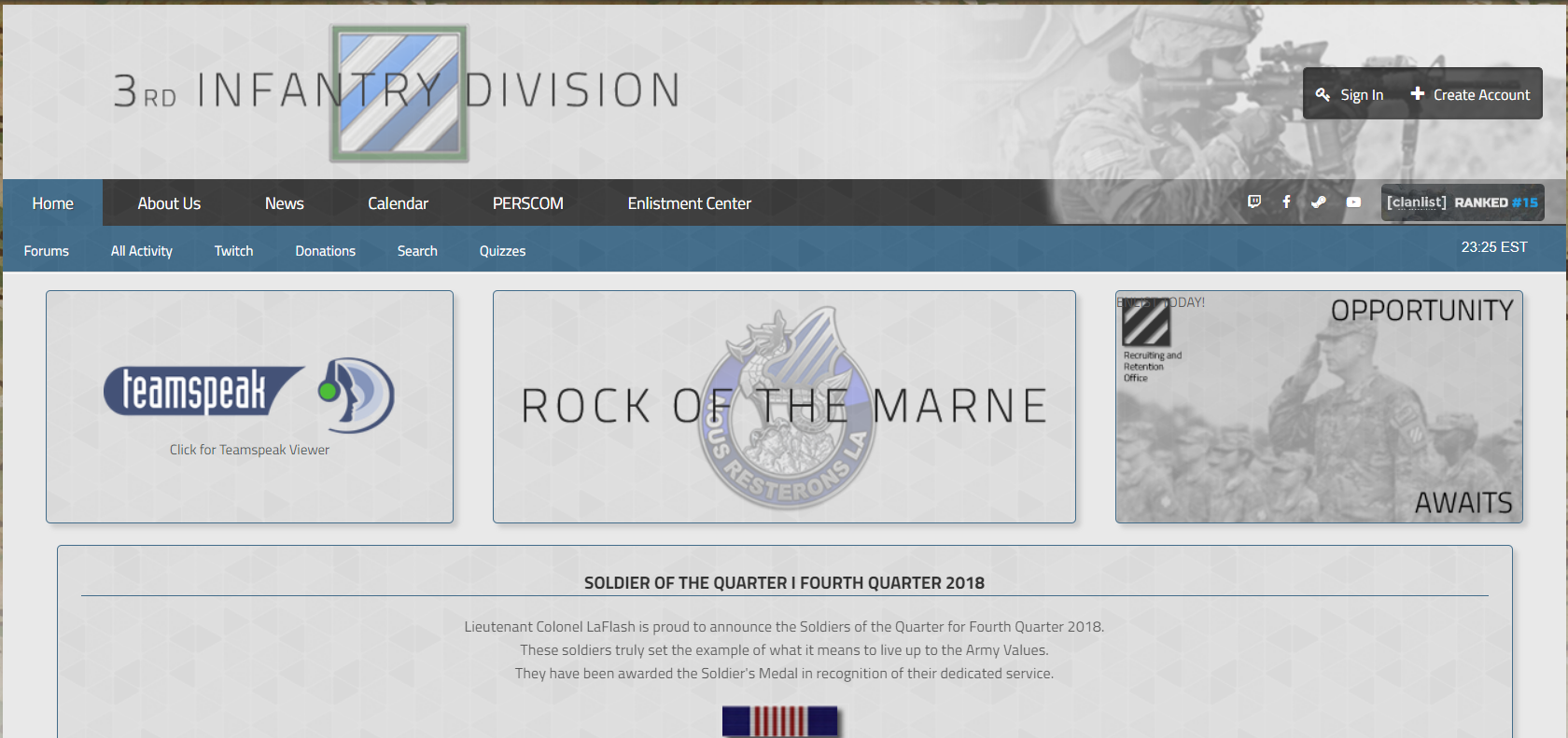Select Calendar in the main navigation
This screenshot has width=1568, height=738.
(398, 203)
